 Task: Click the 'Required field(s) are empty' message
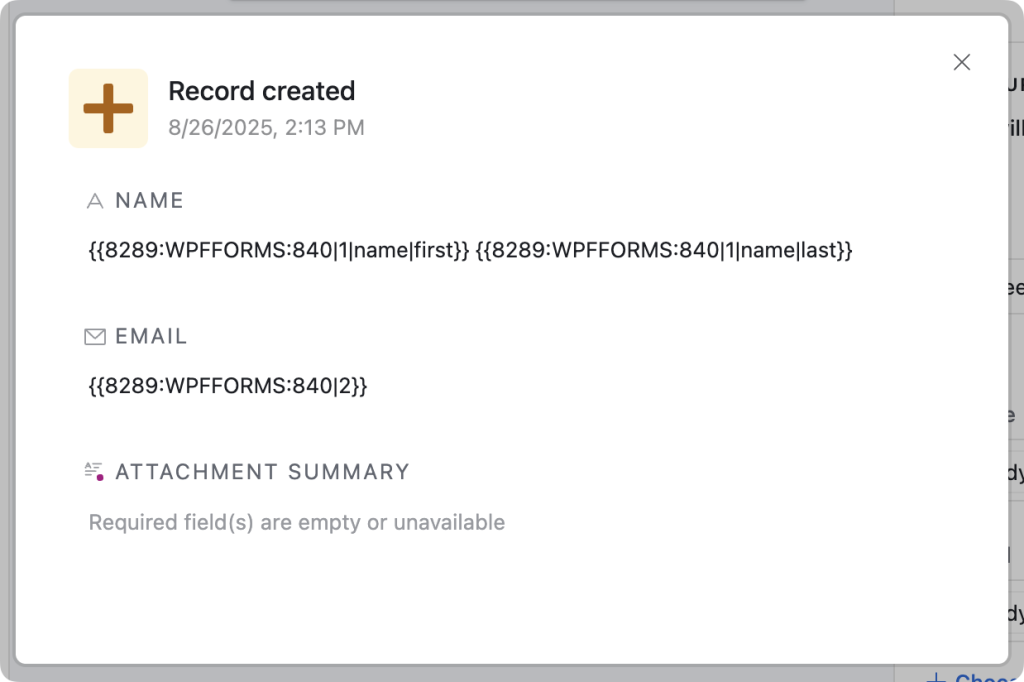[x=296, y=522]
